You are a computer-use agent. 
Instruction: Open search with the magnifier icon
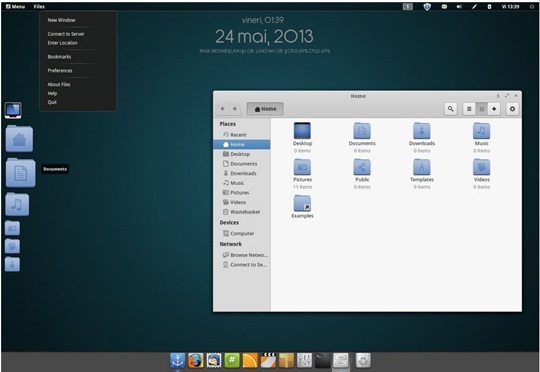pos(450,109)
